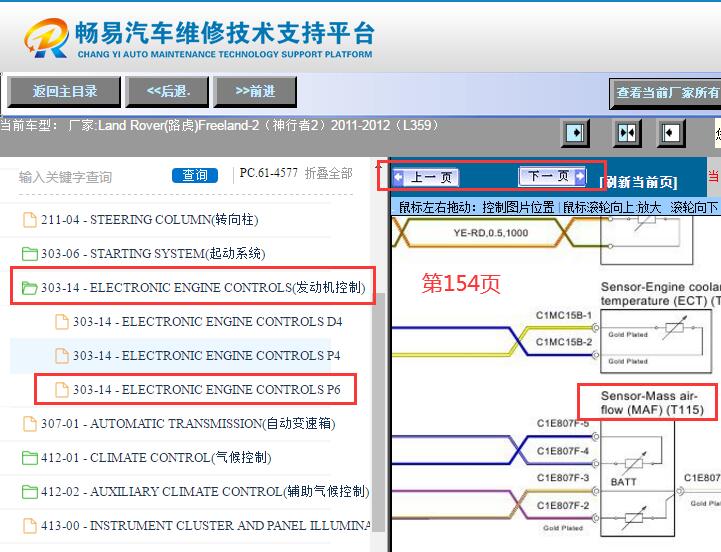Click document icon beside CONTROLS P4

point(62,356)
